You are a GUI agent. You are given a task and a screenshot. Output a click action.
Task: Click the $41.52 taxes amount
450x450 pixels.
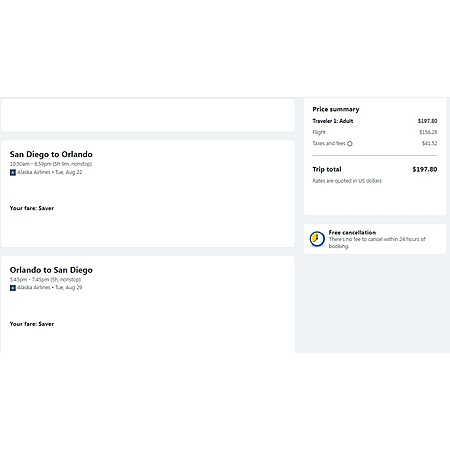click(429, 143)
